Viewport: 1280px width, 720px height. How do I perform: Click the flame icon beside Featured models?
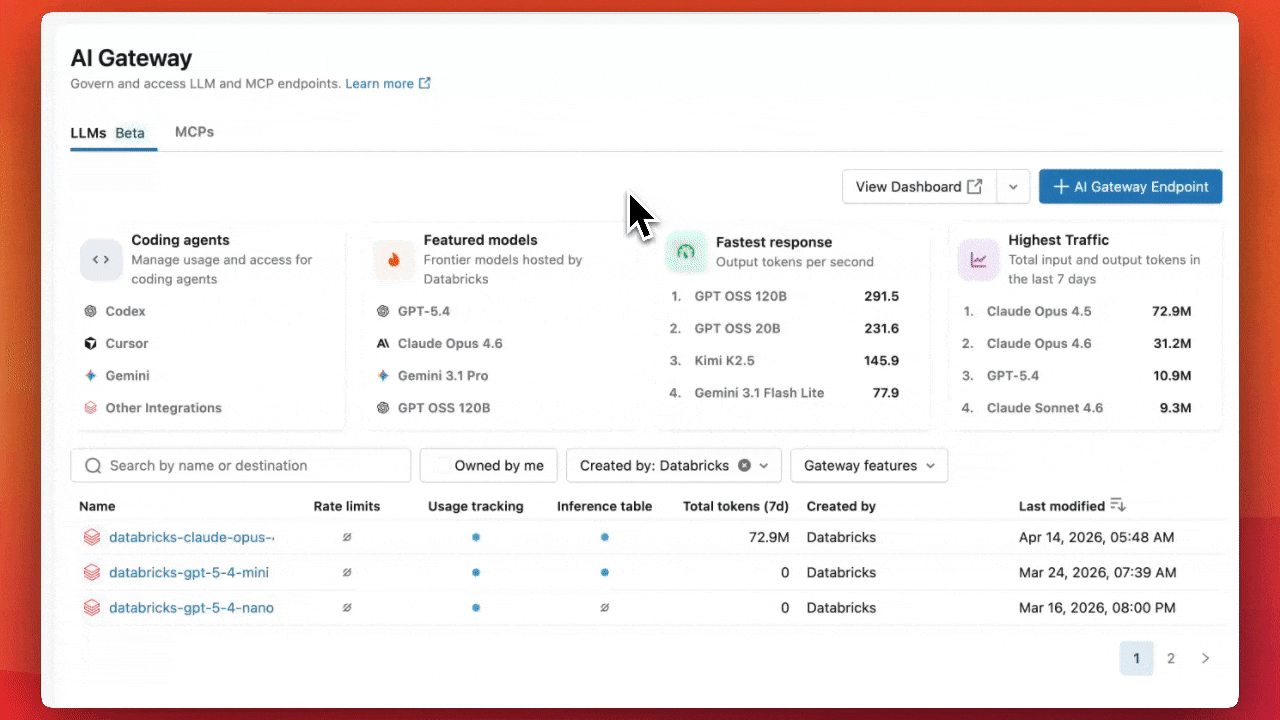(393, 259)
